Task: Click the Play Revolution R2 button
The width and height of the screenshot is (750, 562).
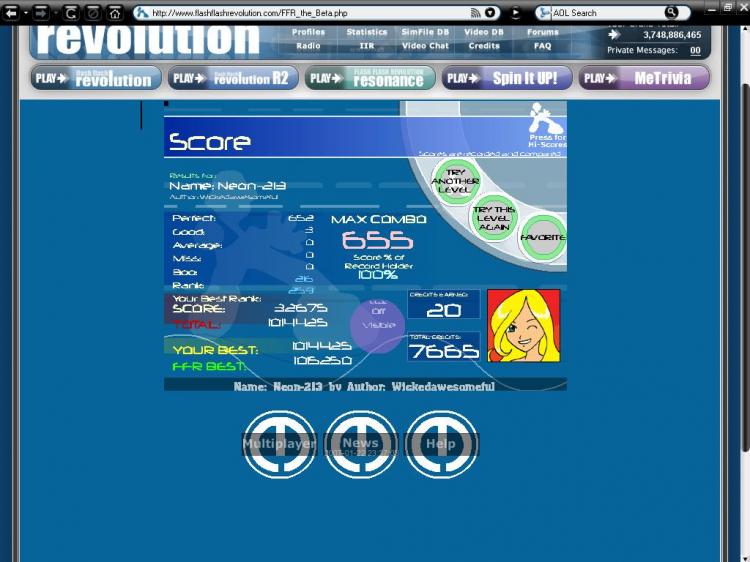Action: pyautogui.click(x=233, y=78)
